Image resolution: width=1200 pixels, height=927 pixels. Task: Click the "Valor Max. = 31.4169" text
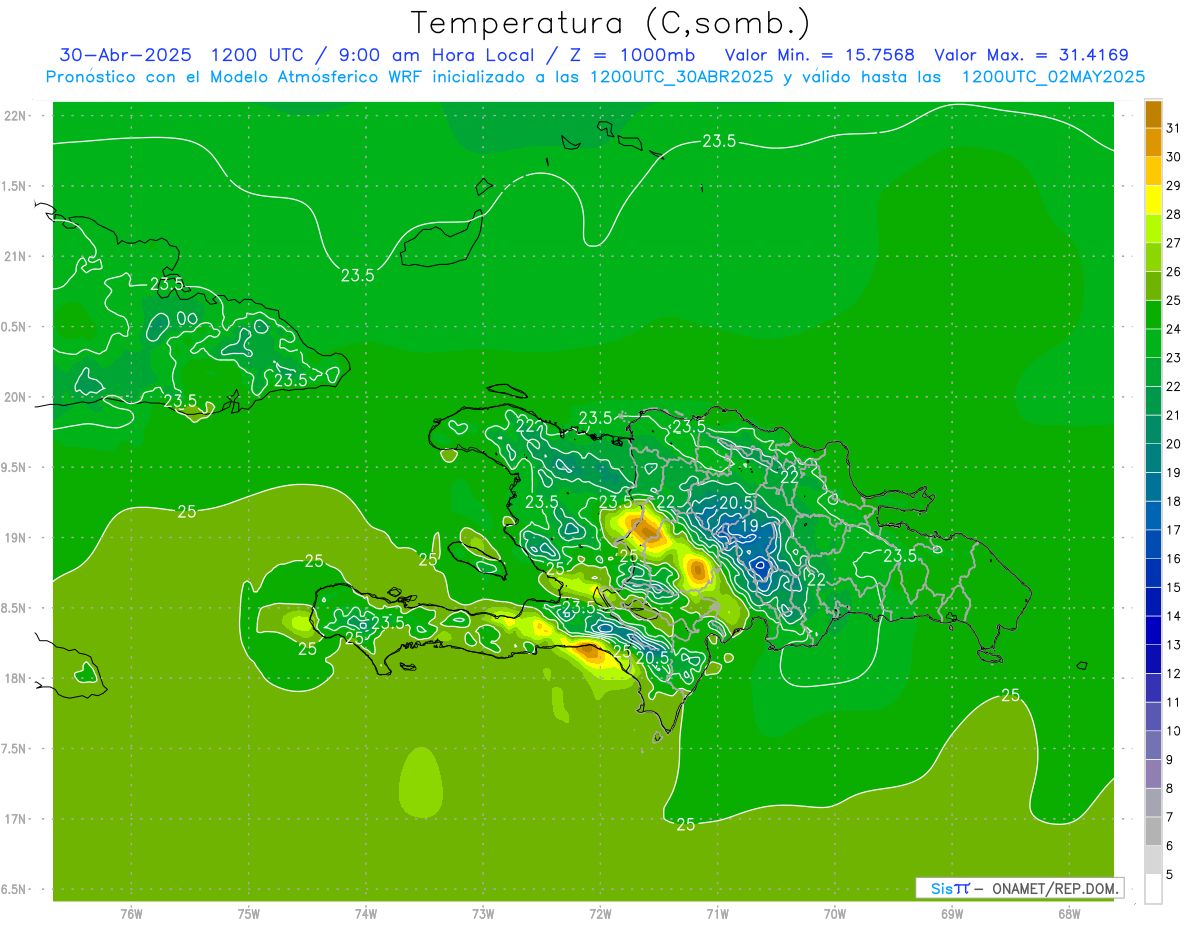point(1031,55)
